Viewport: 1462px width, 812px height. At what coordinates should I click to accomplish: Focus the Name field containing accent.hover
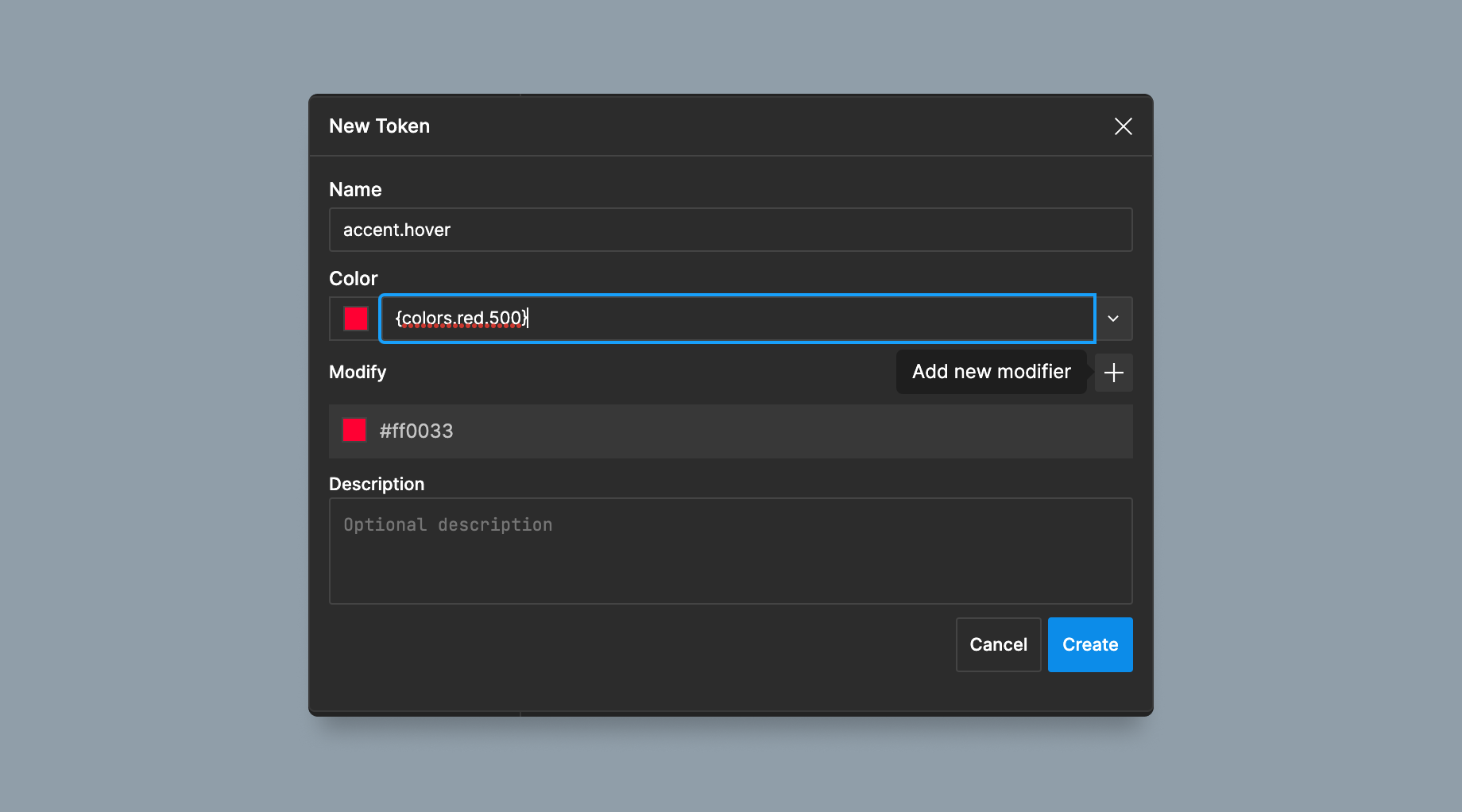[x=731, y=230]
